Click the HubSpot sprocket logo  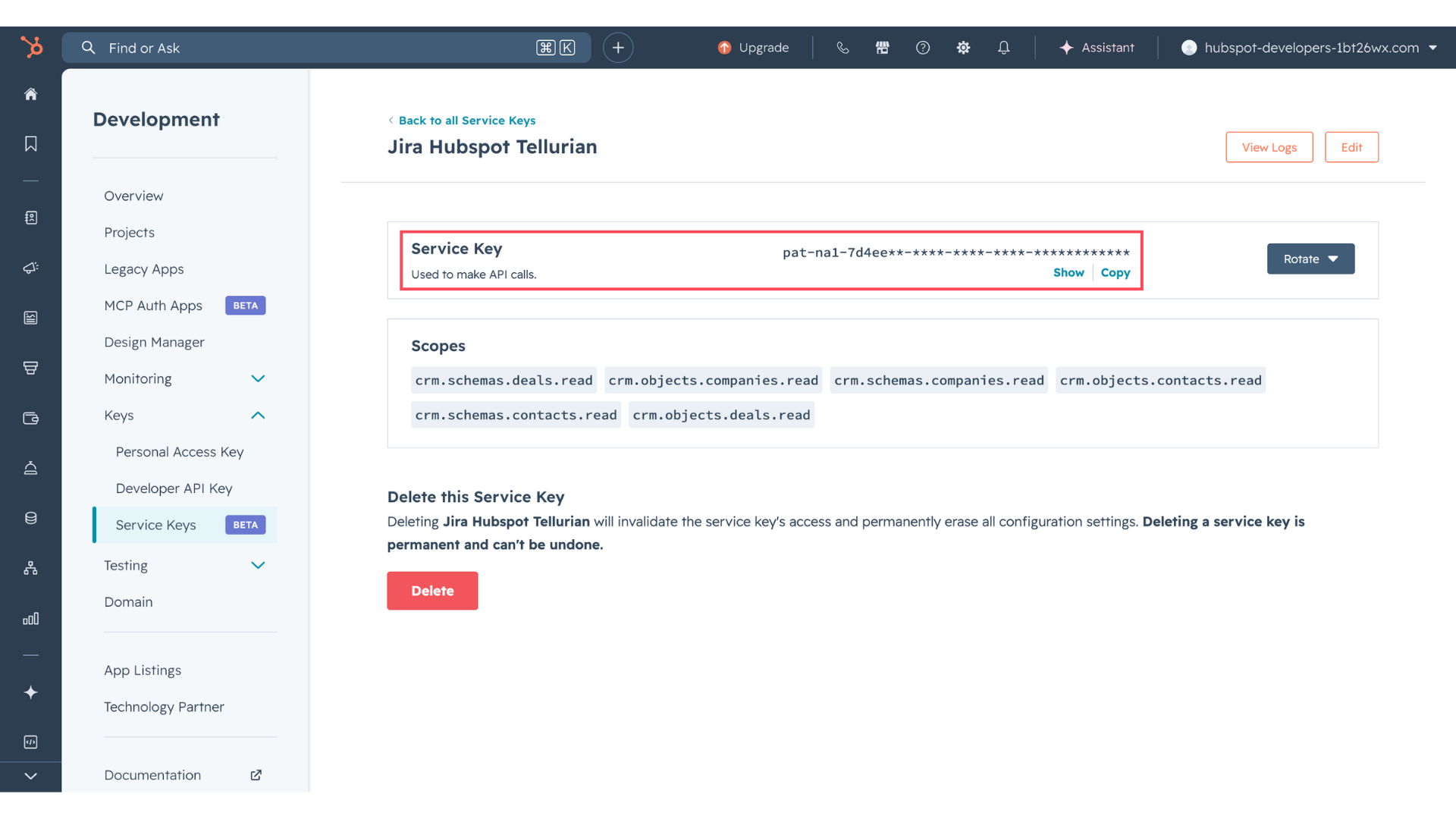tap(31, 47)
